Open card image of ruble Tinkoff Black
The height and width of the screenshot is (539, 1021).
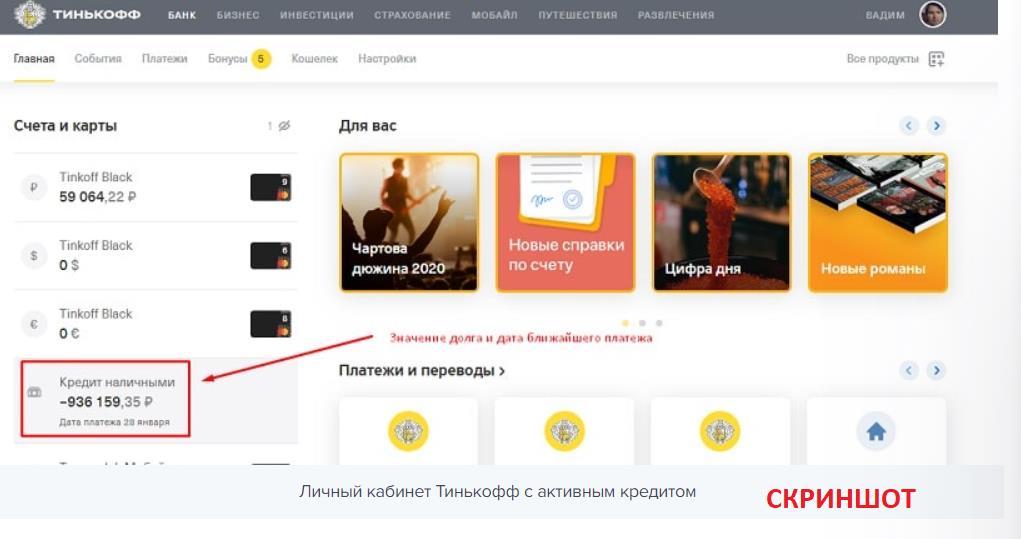coord(270,187)
